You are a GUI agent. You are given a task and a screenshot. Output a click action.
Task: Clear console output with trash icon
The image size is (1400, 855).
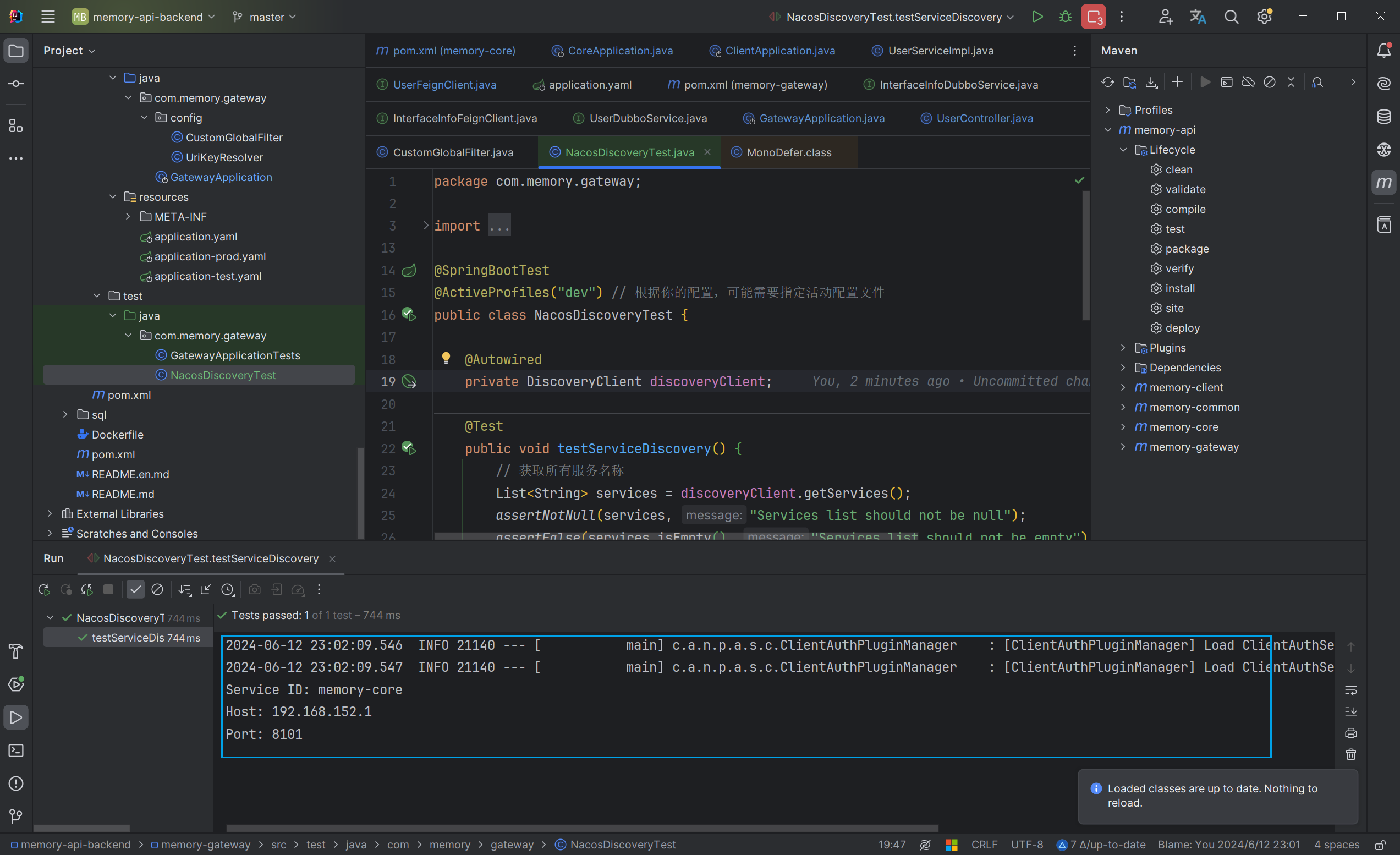coord(1350,754)
